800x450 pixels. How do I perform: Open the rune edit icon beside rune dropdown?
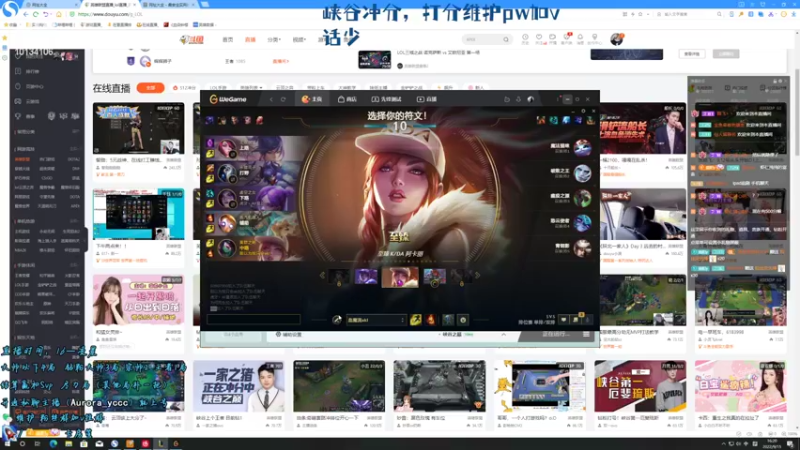pyautogui.click(x=337, y=320)
